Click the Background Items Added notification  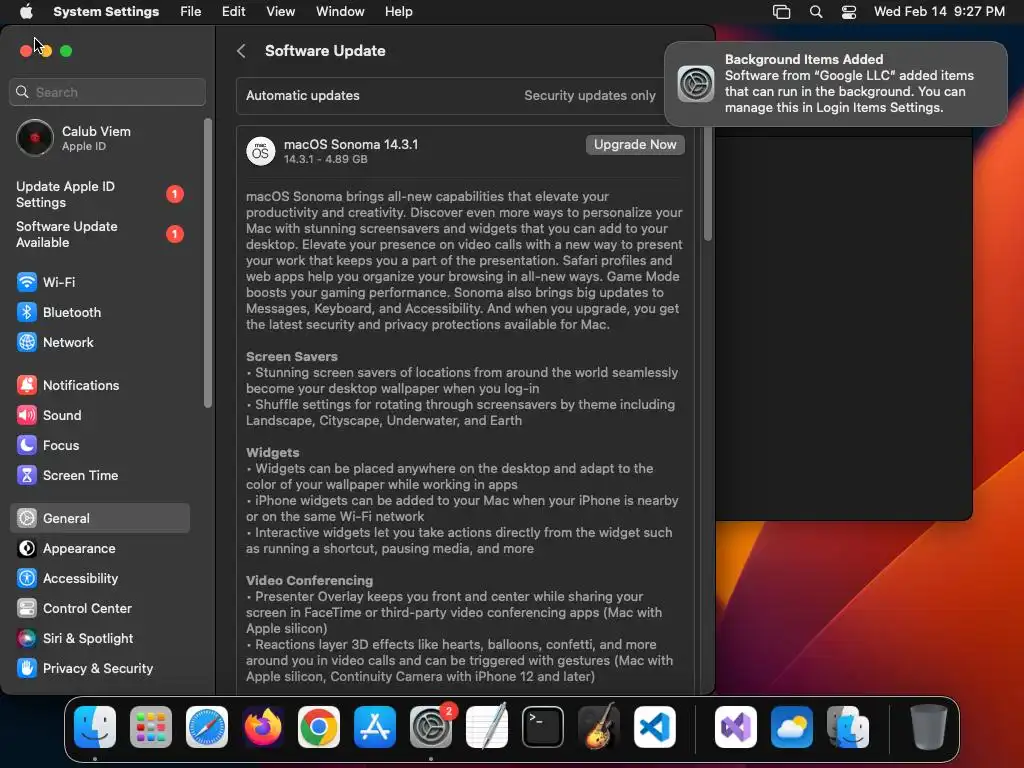(x=836, y=84)
